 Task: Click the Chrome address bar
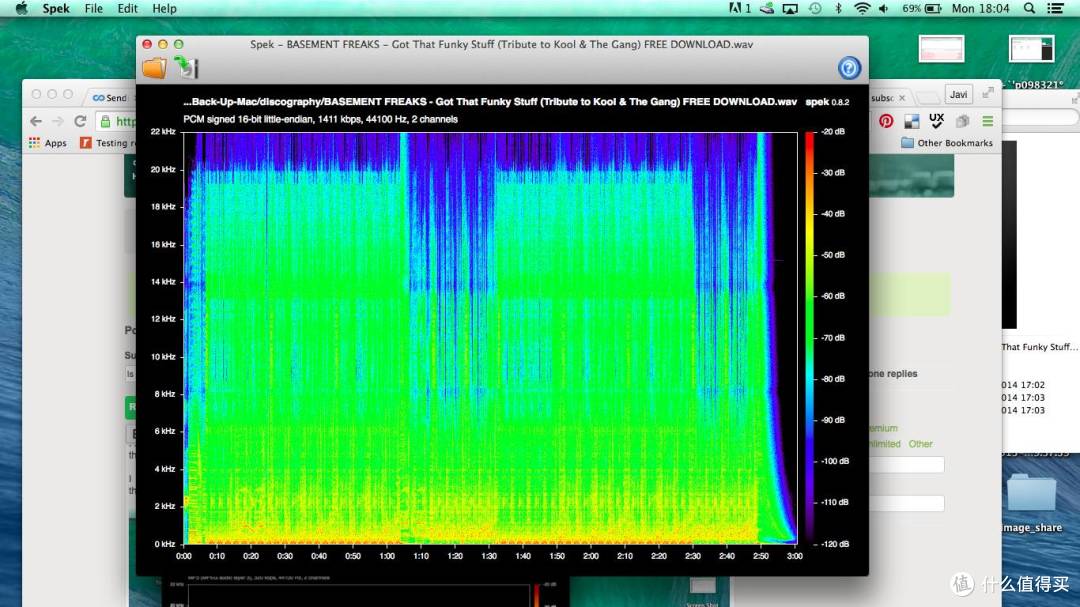[117, 121]
